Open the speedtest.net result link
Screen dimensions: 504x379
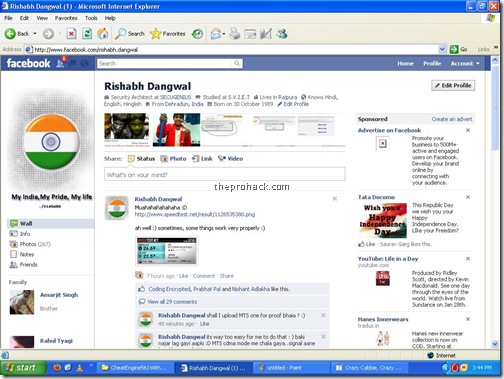click(x=195, y=214)
